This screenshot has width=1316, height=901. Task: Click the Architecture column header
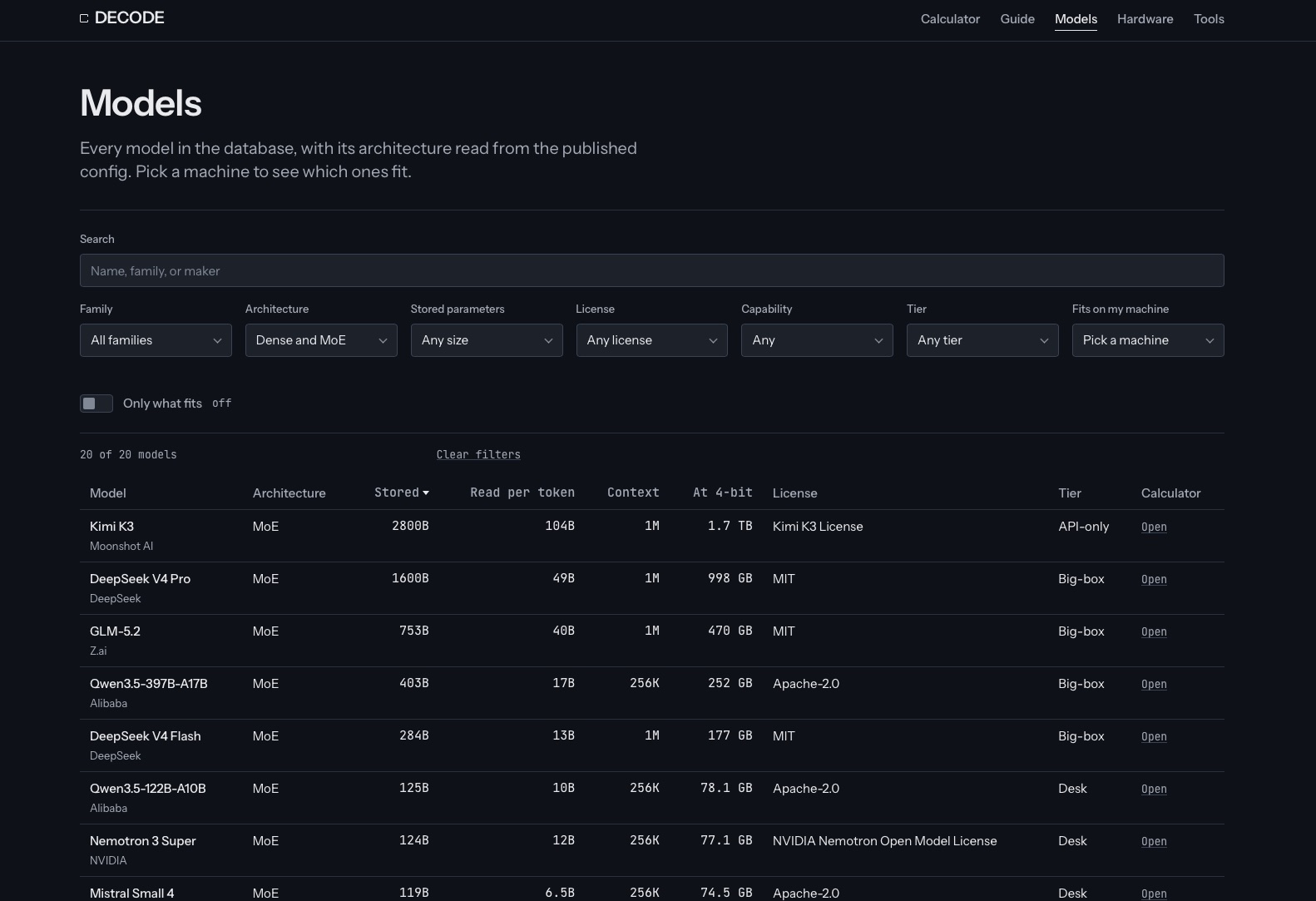[289, 493]
